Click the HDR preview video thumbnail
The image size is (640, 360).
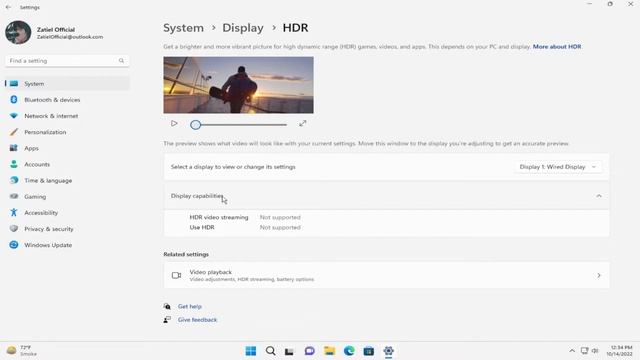tap(238, 85)
